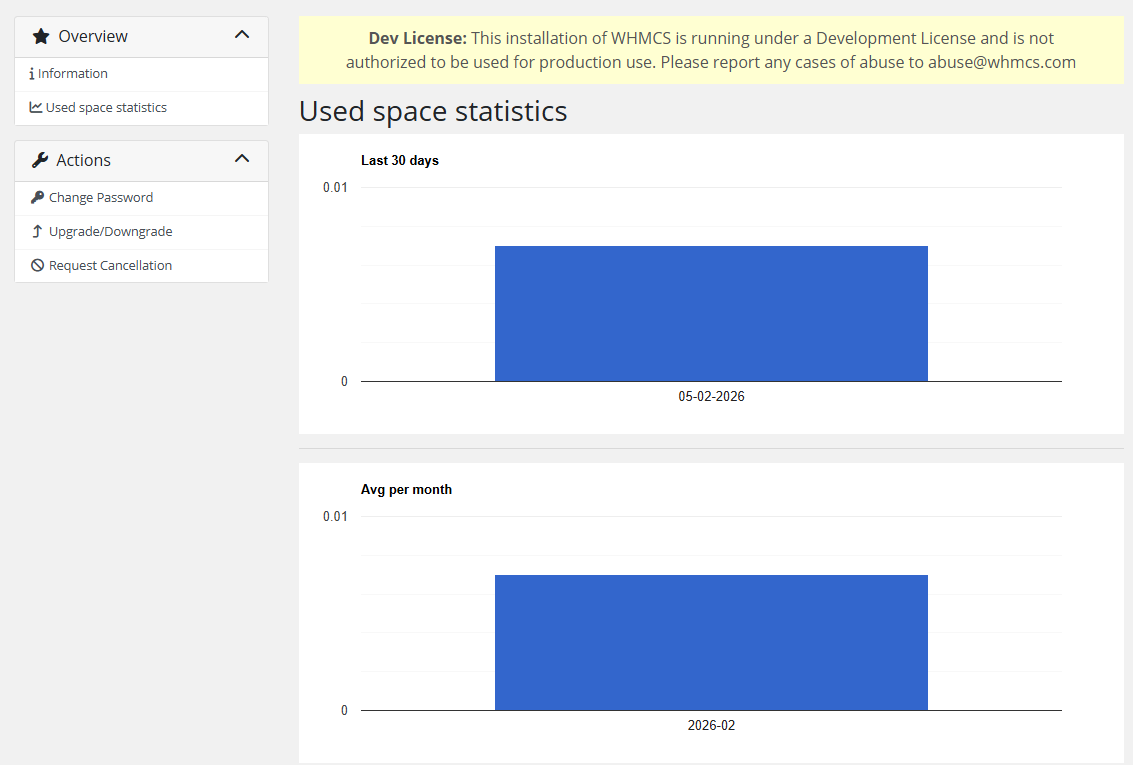1133x765 pixels.
Task: Click the blue bar in Last 30 days chart
Action: tap(711, 313)
